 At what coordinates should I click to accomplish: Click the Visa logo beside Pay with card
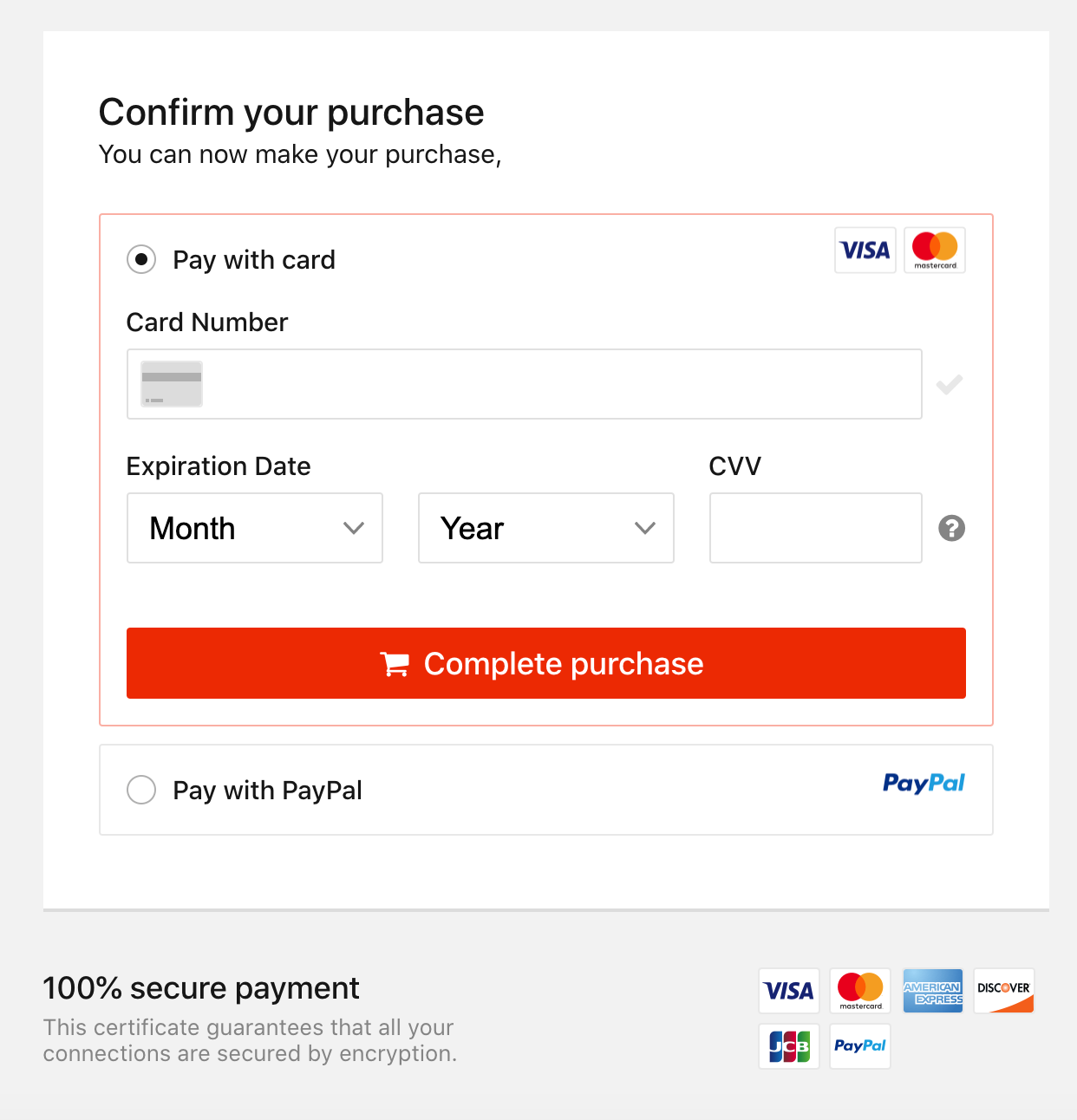click(x=865, y=251)
